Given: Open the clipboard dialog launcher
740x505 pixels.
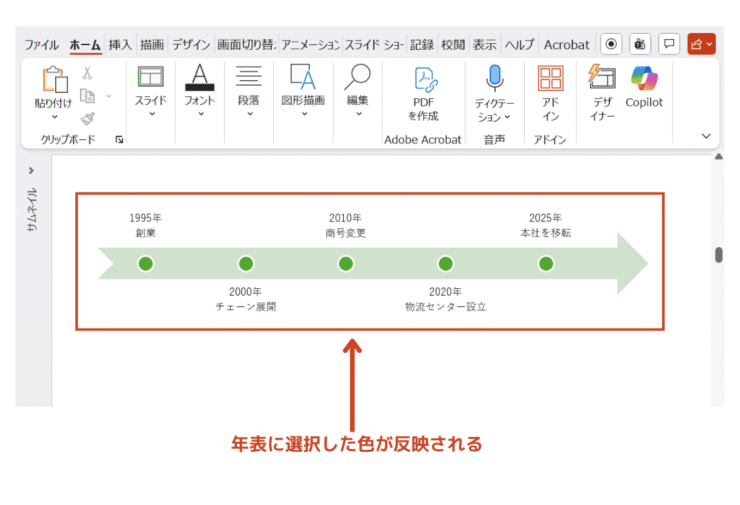Looking at the screenshot, I should pos(119,139).
